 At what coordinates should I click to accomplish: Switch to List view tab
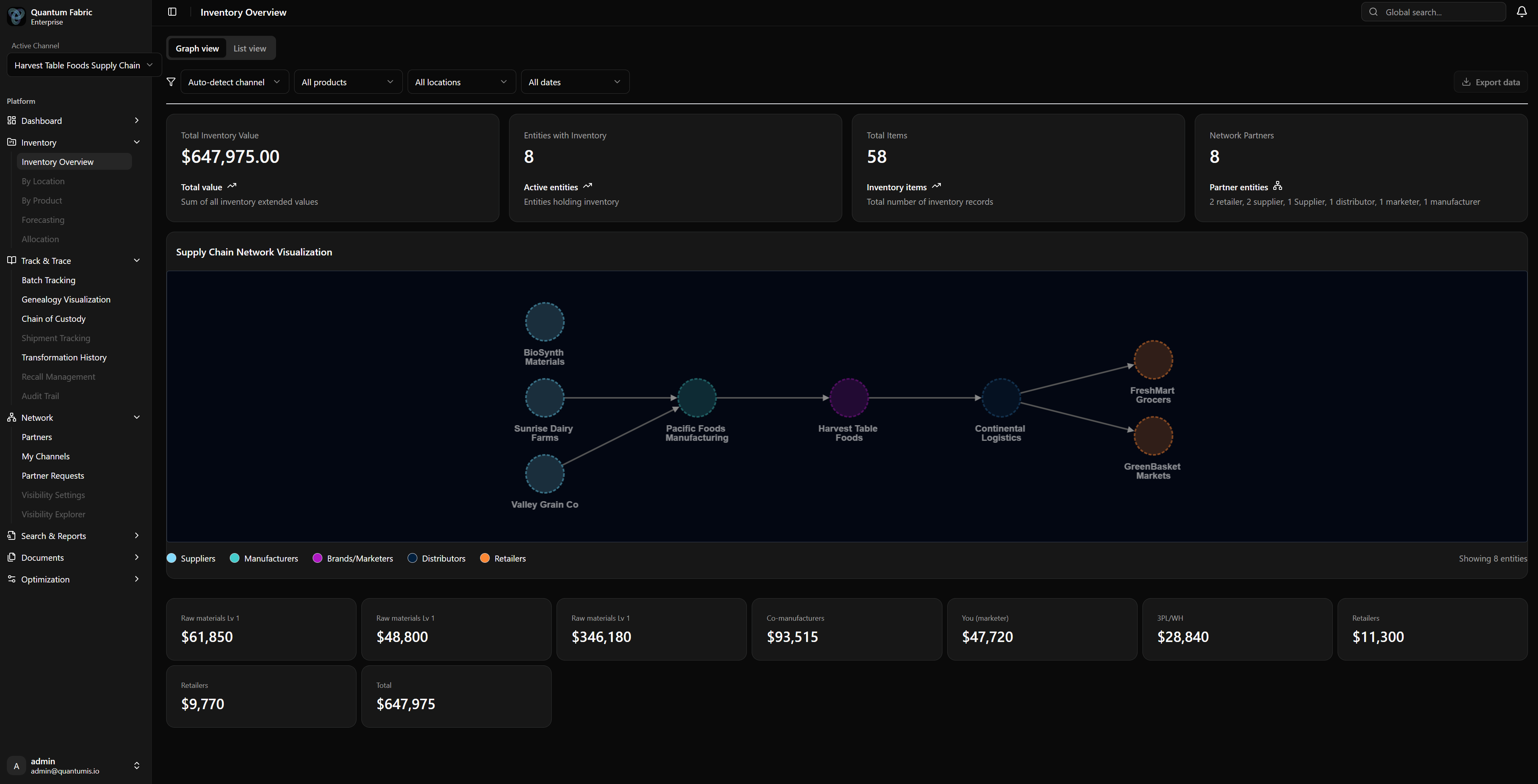pyautogui.click(x=249, y=48)
